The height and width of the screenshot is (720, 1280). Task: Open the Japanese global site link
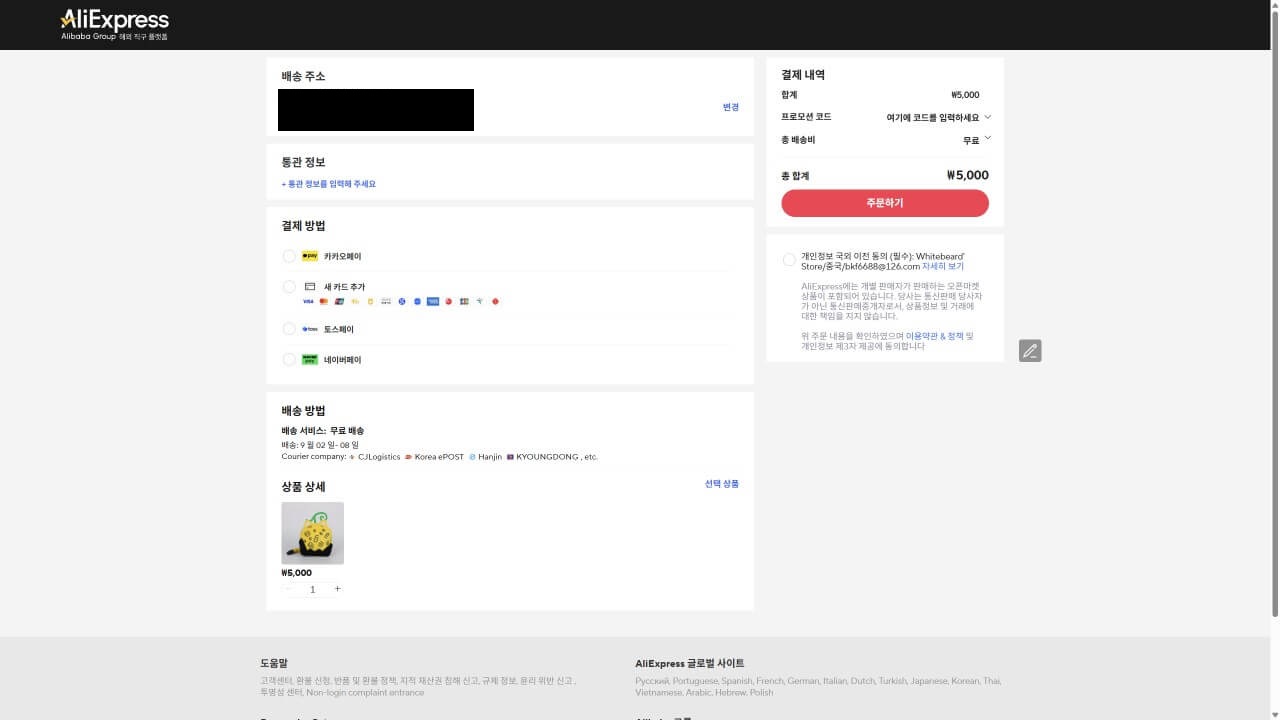(929, 681)
